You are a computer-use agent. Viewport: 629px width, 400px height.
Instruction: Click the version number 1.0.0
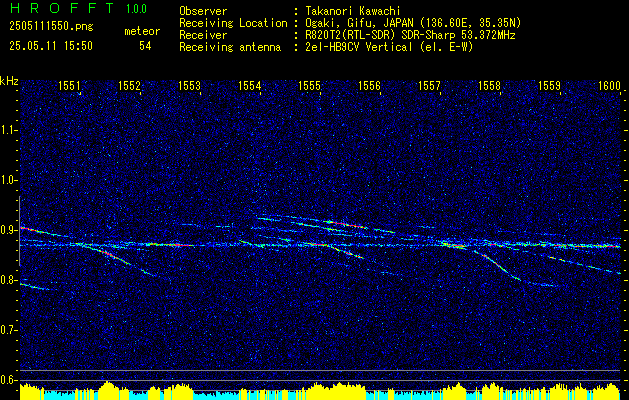(x=136, y=9)
